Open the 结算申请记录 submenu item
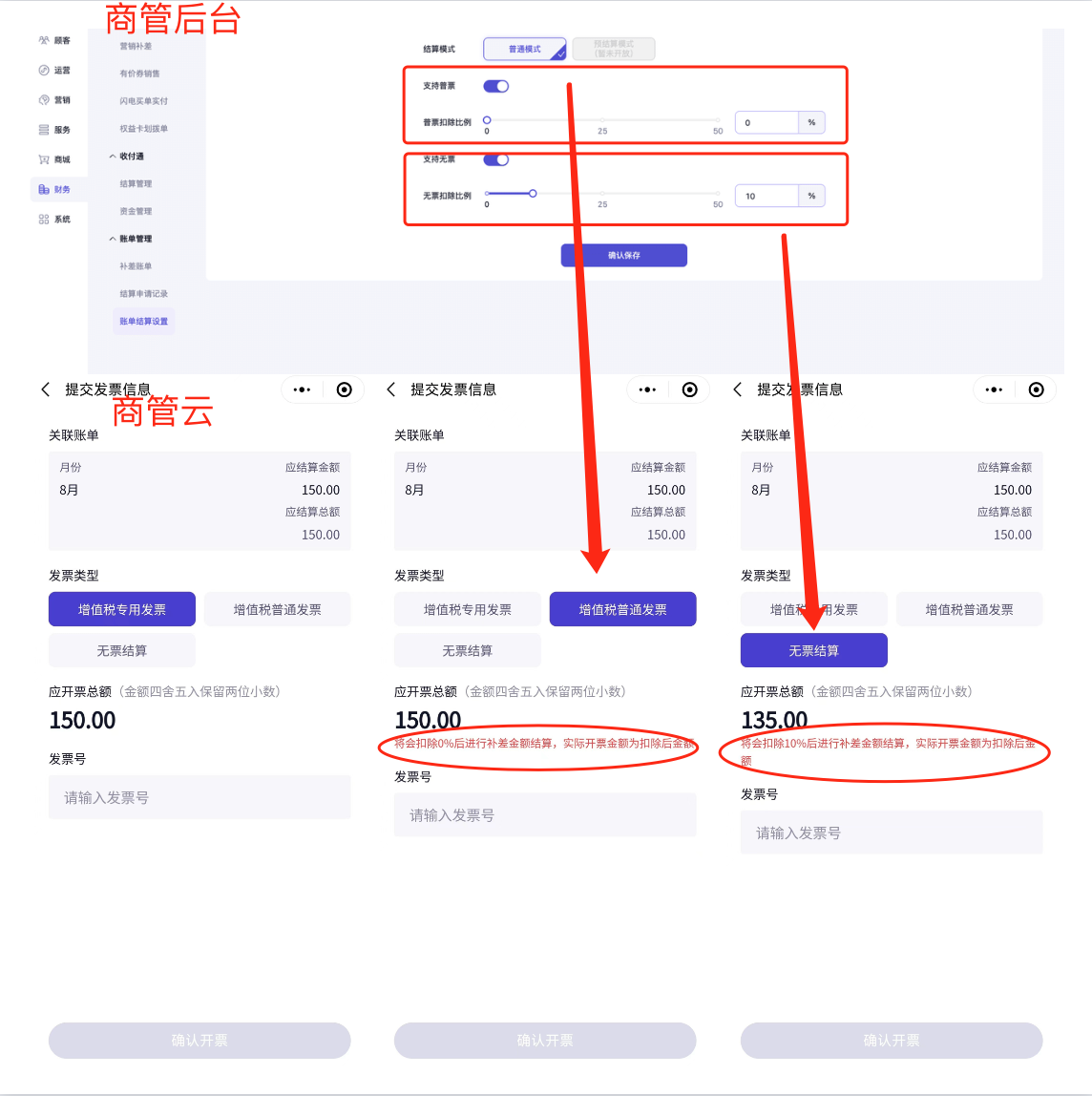 [143, 294]
